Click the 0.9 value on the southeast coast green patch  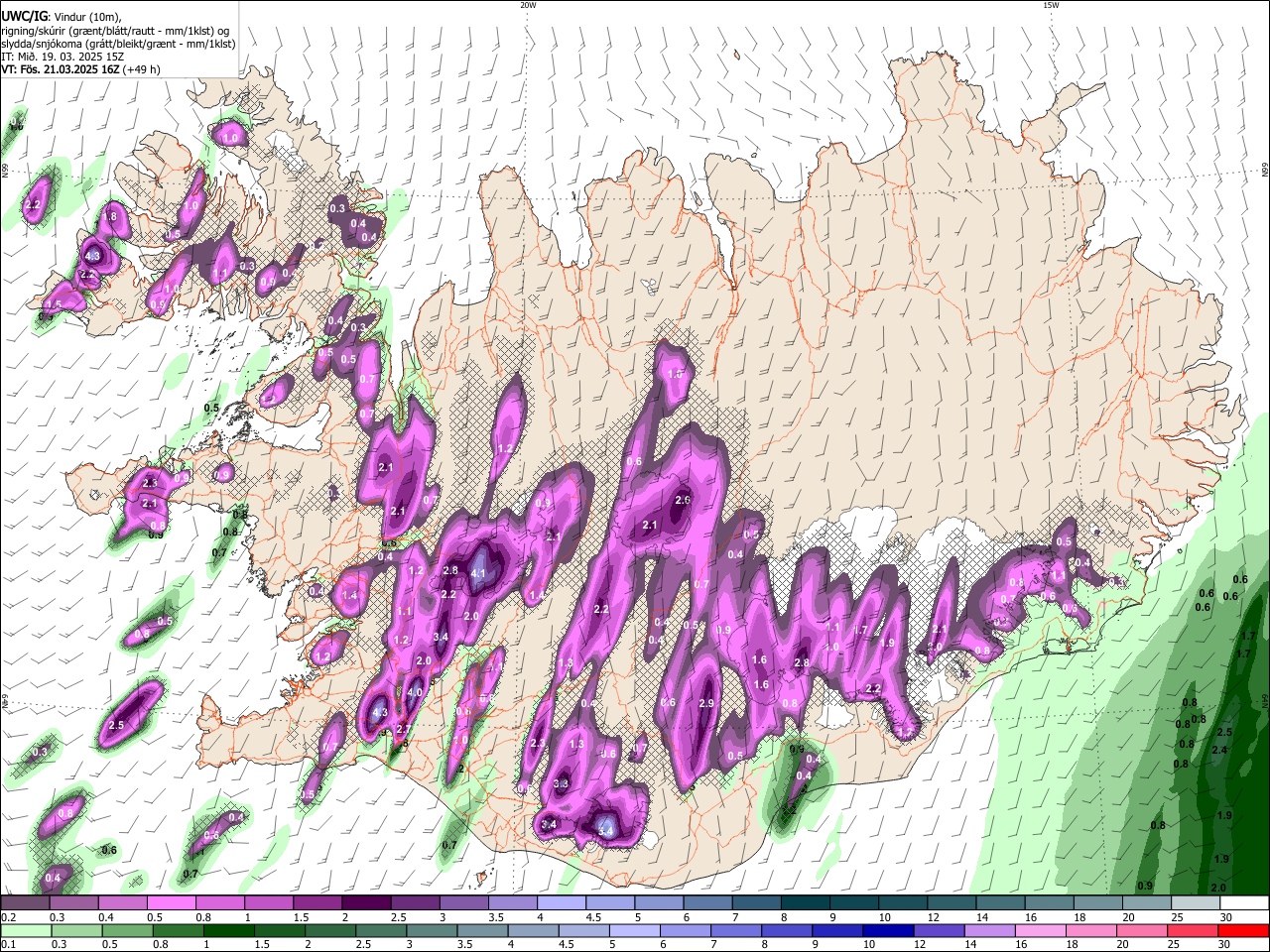[797, 750]
